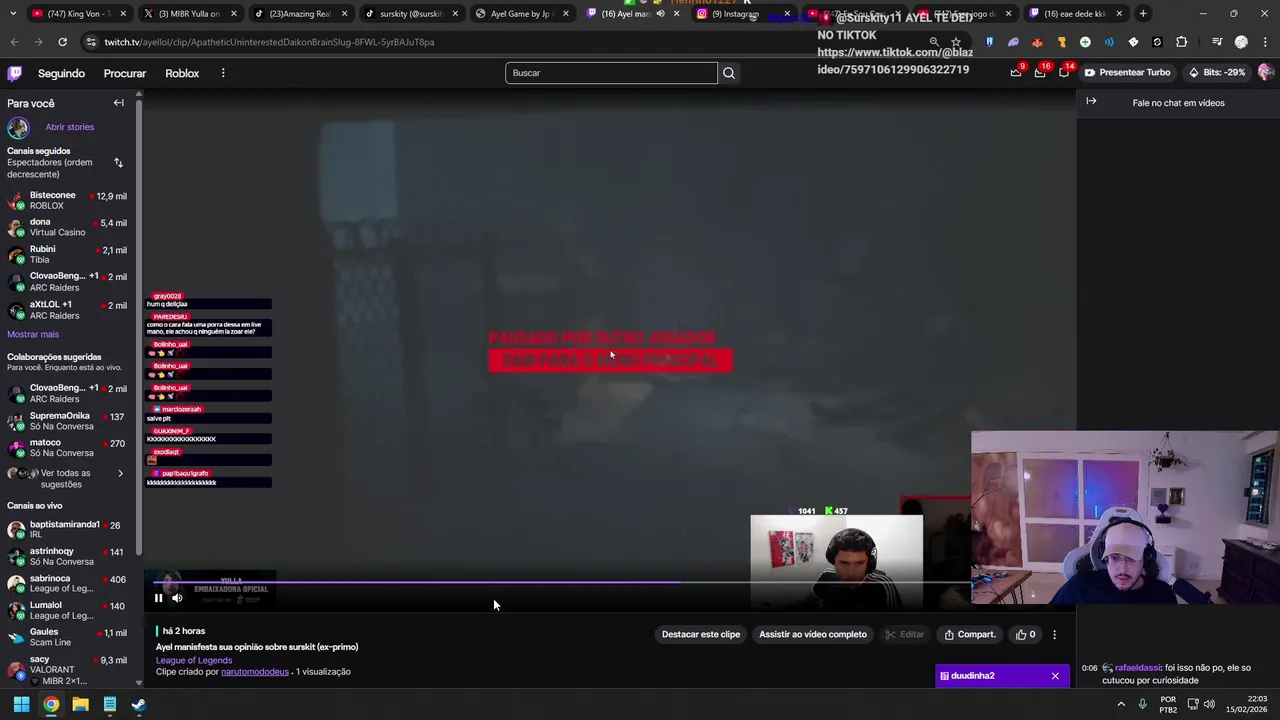Click the address bar URL
The image size is (1280, 720).
pyautogui.click(x=269, y=42)
